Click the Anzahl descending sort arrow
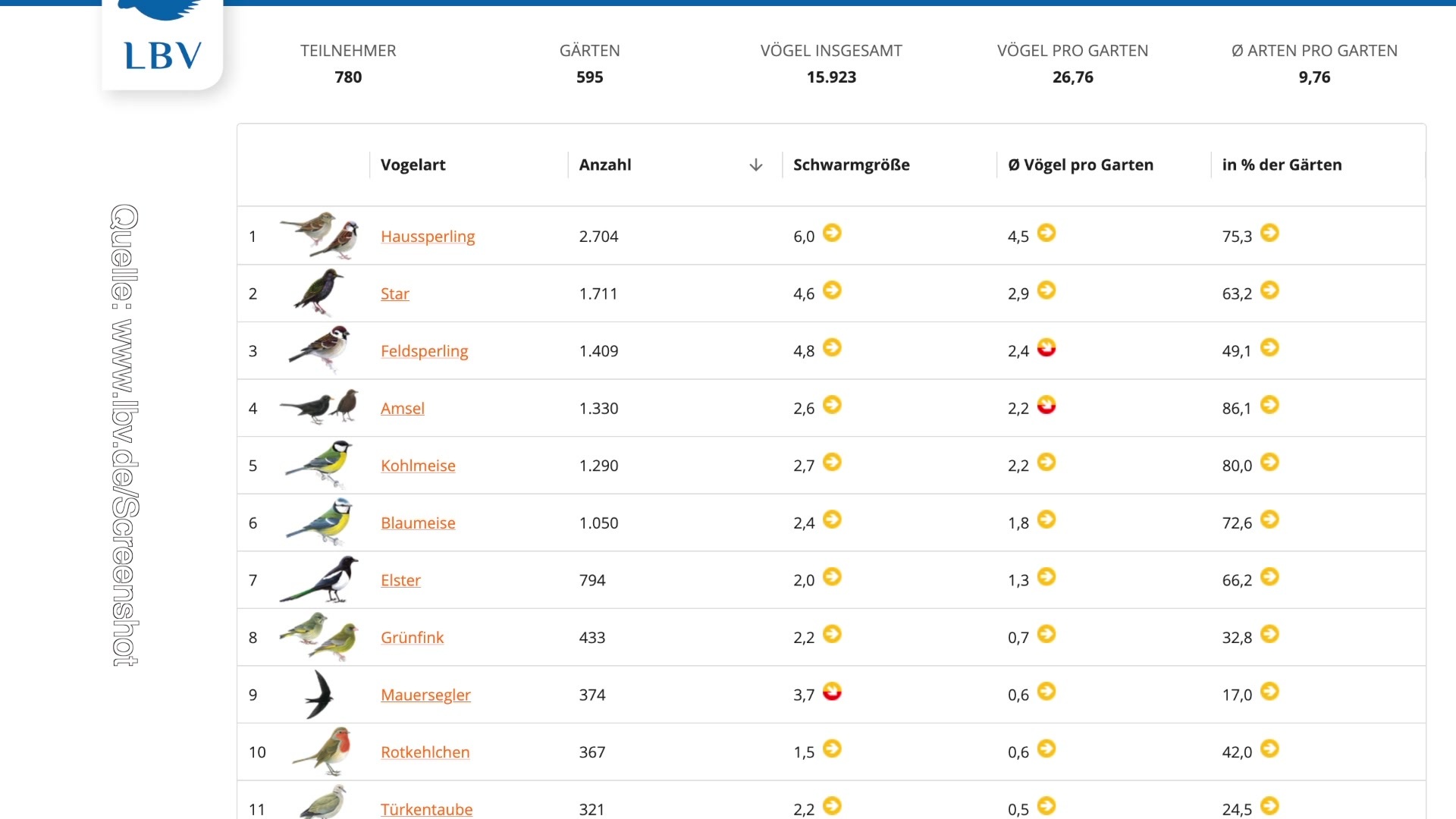This screenshot has height=819, width=1456. [x=755, y=165]
